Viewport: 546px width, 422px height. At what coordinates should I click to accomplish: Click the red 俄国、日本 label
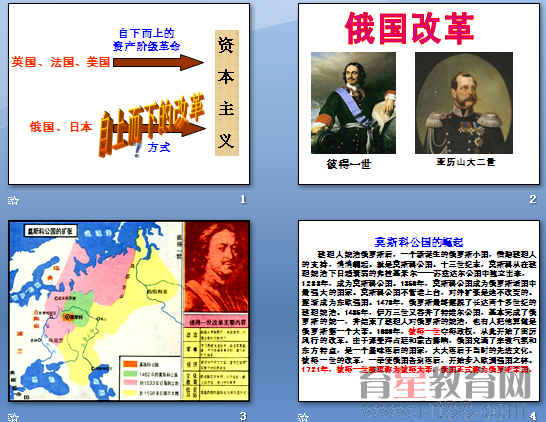point(61,127)
